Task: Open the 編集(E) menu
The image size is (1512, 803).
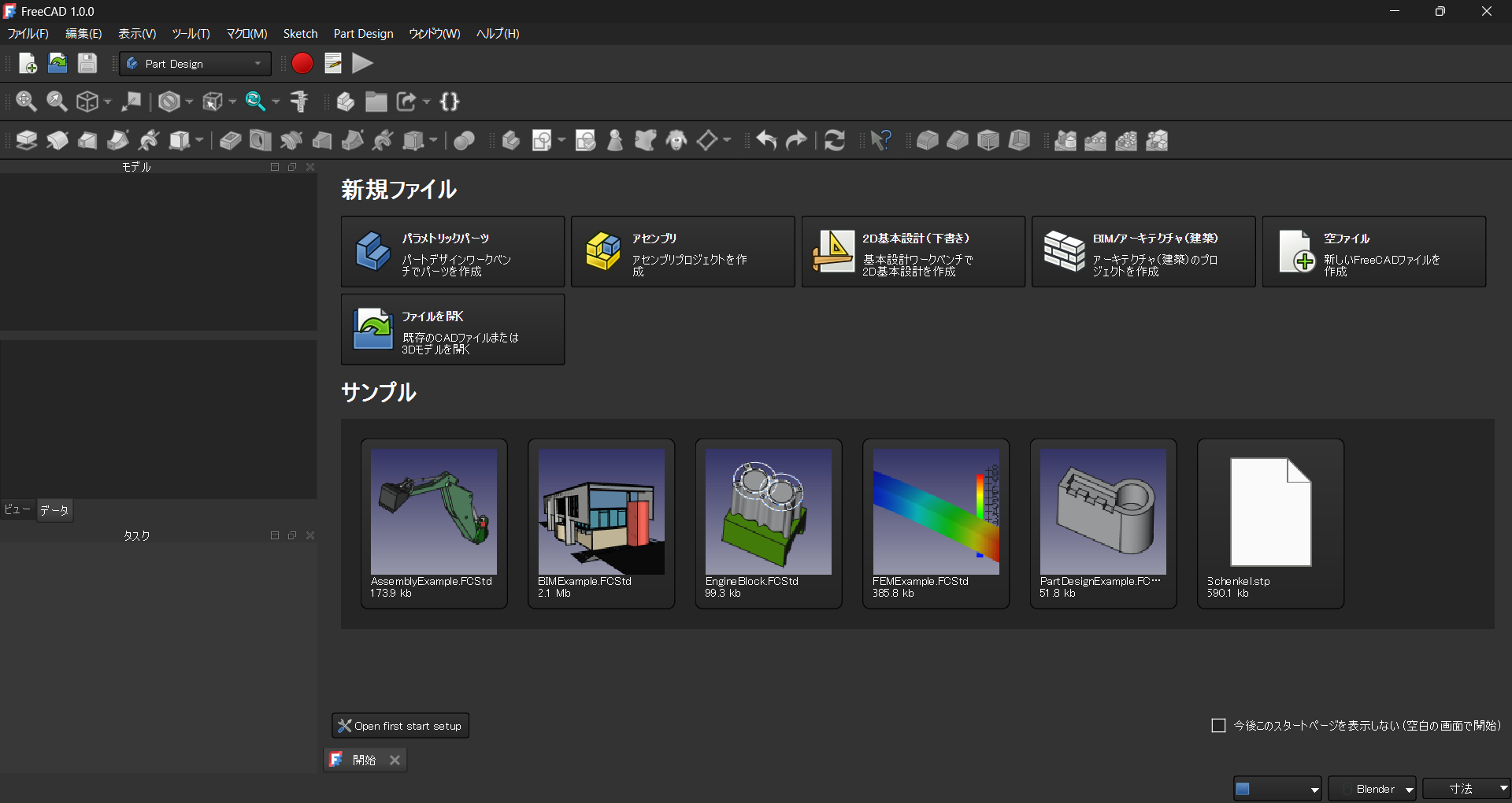Action: (83, 33)
